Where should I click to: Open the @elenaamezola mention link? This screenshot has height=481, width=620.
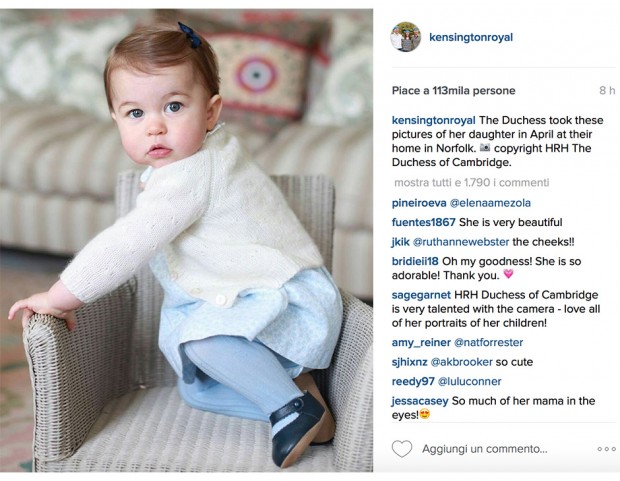click(490, 203)
